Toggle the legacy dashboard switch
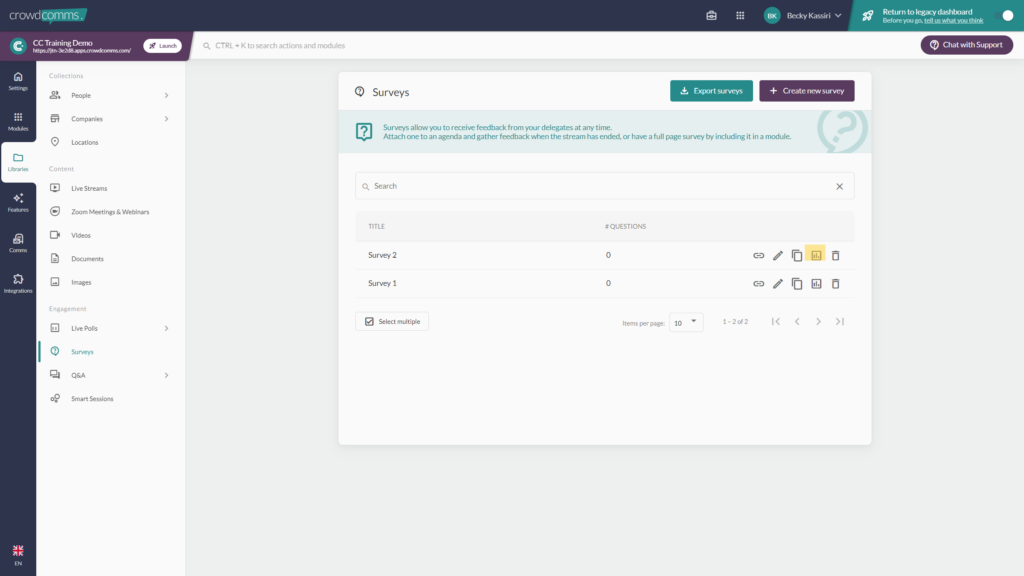This screenshot has height=576, width=1024. tap(1007, 15)
